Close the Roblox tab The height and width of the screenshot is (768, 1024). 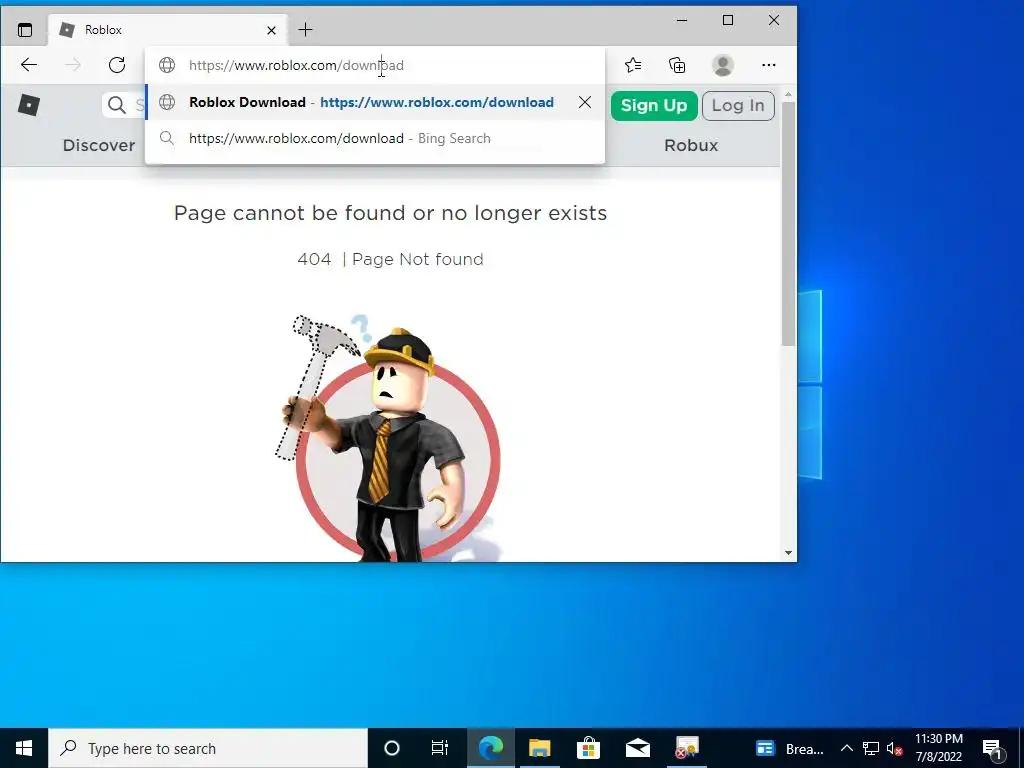[272, 30]
